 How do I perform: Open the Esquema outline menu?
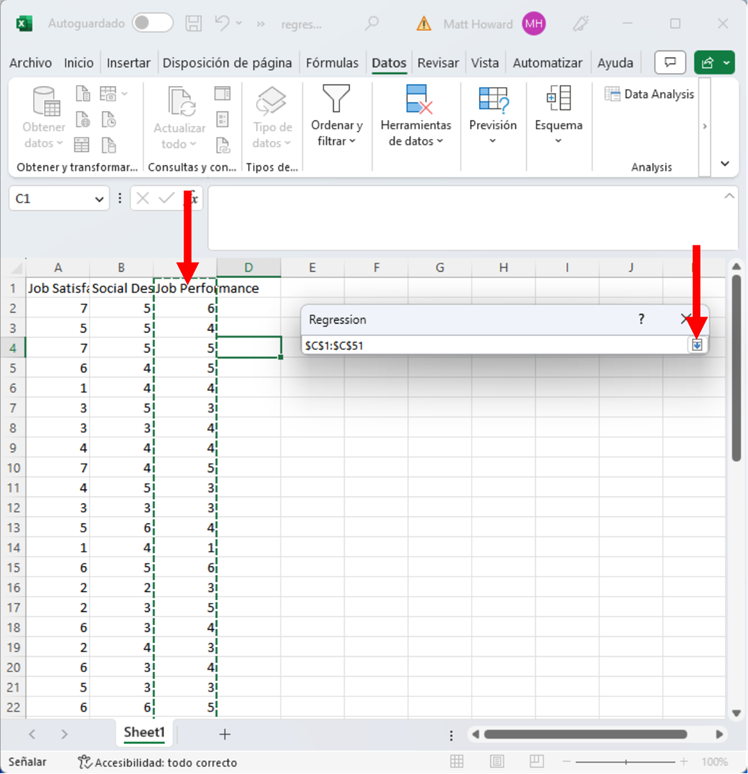558,117
